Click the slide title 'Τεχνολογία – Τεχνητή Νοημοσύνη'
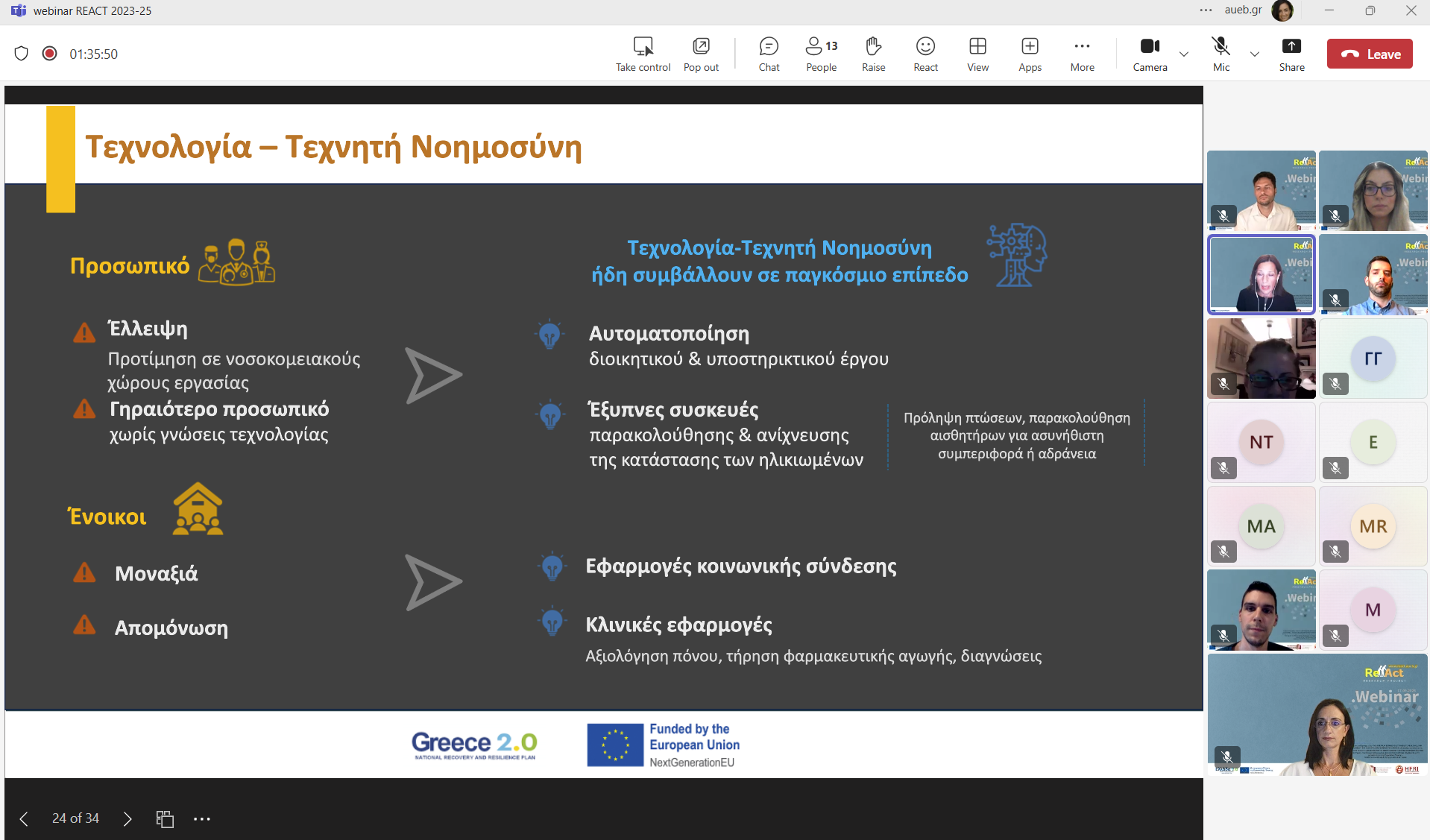Screen dimensions: 1430x840 (x=333, y=147)
